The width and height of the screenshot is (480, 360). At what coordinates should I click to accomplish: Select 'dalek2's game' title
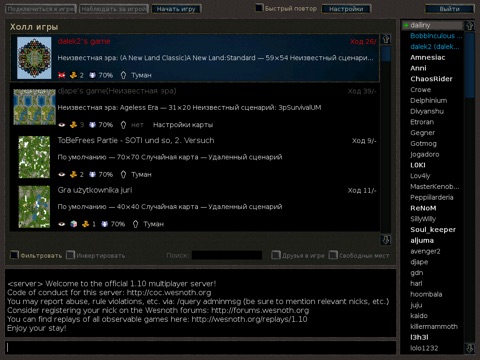click(84, 41)
